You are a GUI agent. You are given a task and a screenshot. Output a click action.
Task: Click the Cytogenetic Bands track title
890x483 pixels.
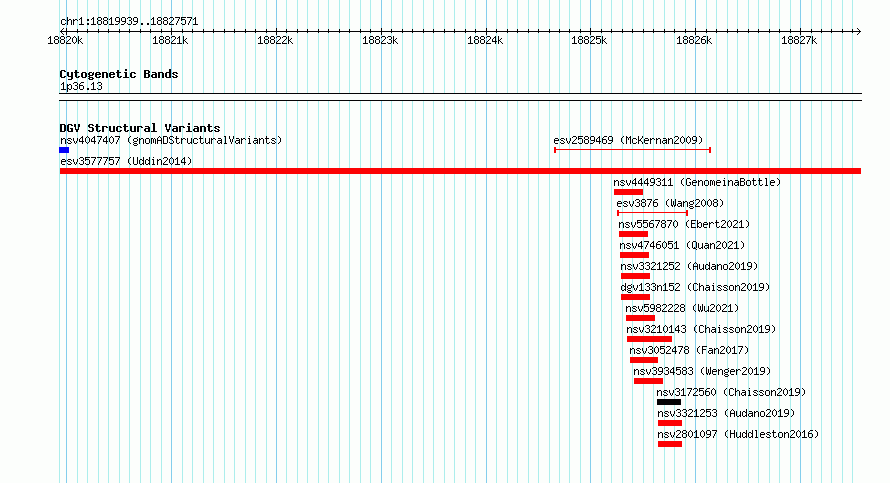[119, 74]
